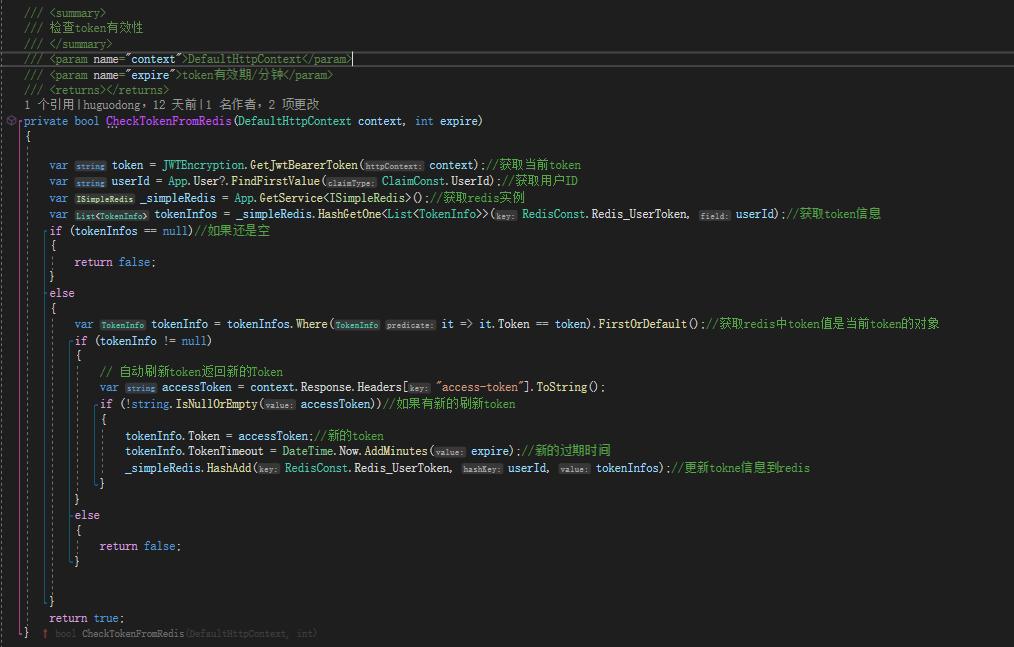Collapse the CheckTokenFromRedis method outline marker
The image size is (1014, 647).
coord(21,121)
